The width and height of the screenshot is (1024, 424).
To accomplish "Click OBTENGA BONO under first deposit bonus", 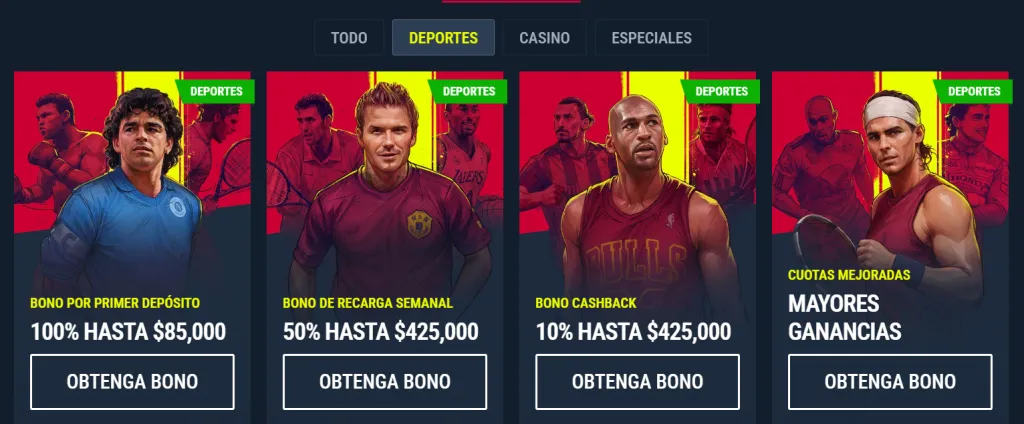I will click(133, 382).
